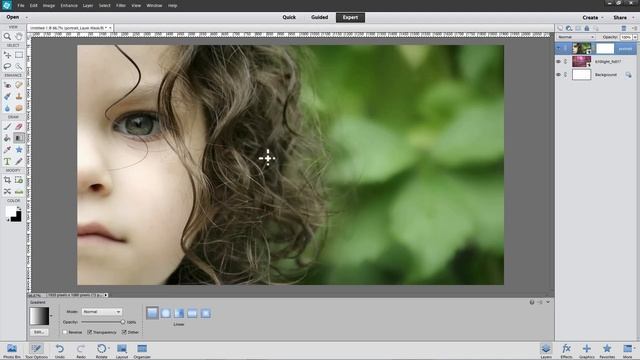Open the Photo Bin
The height and width of the screenshot is (360, 640).
tap(12, 351)
